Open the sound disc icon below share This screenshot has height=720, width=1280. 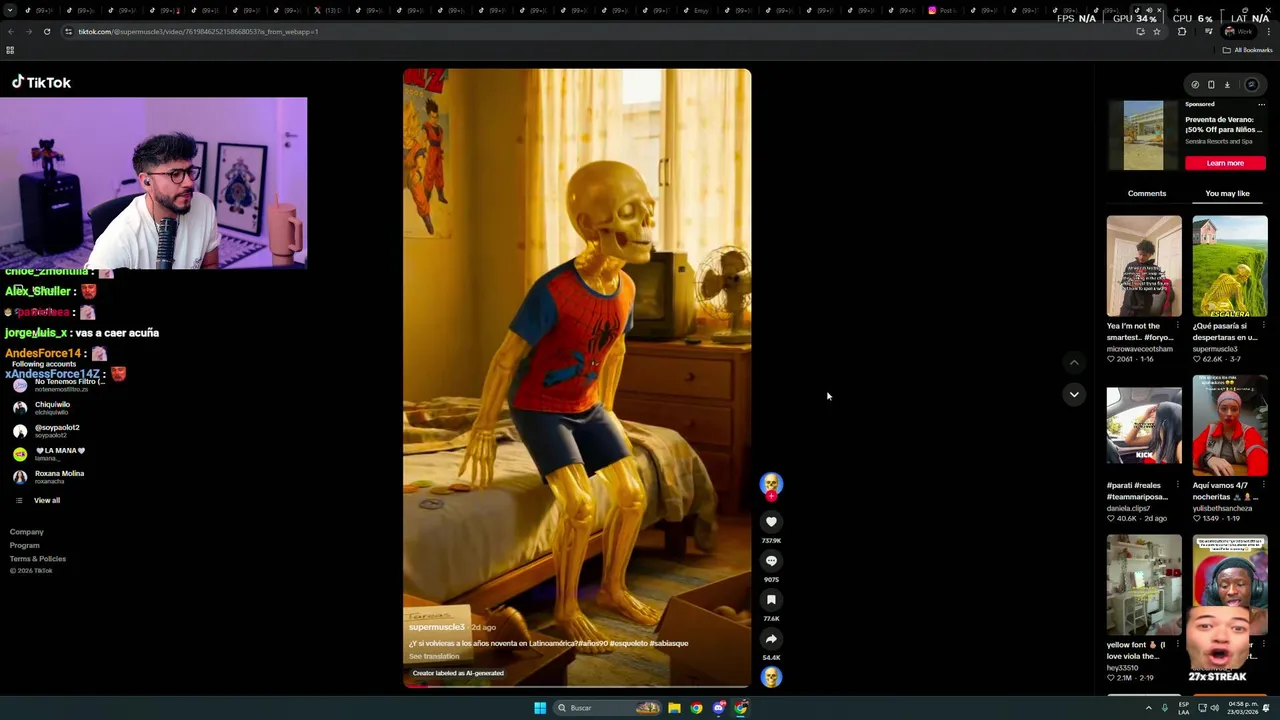(771, 677)
